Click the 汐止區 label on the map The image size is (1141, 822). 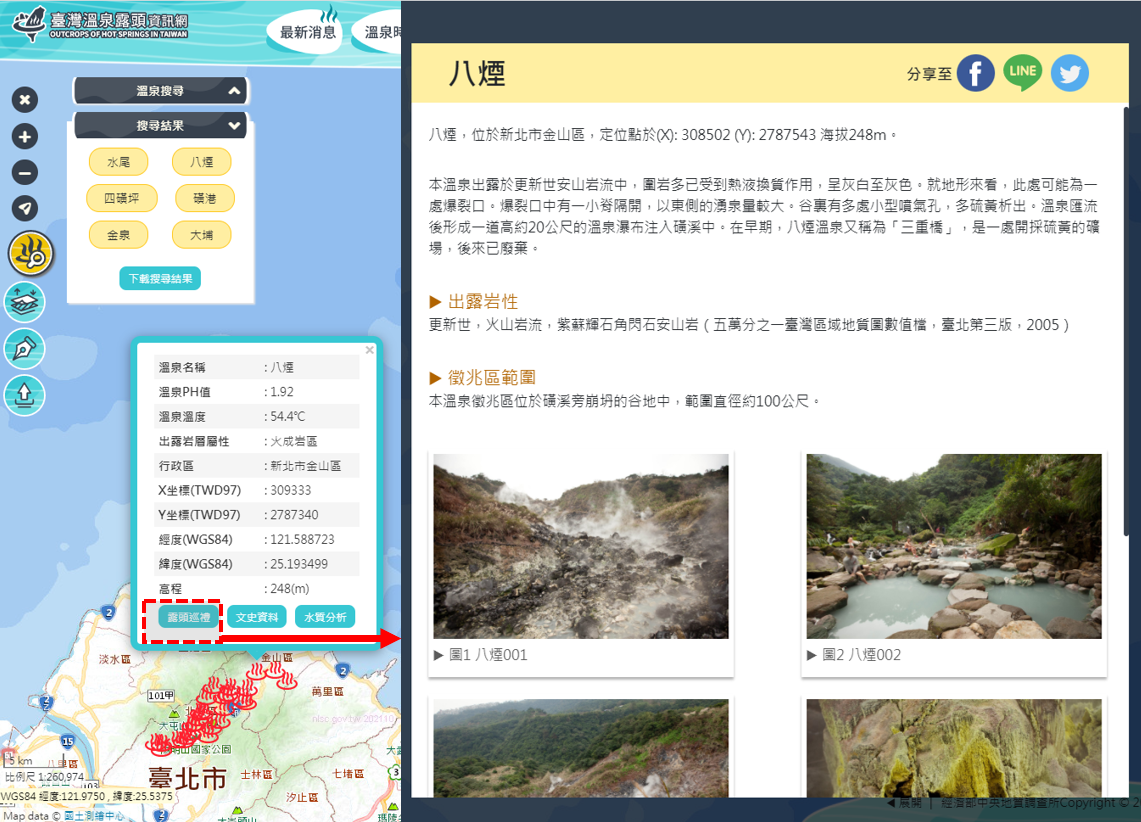[x=301, y=797]
